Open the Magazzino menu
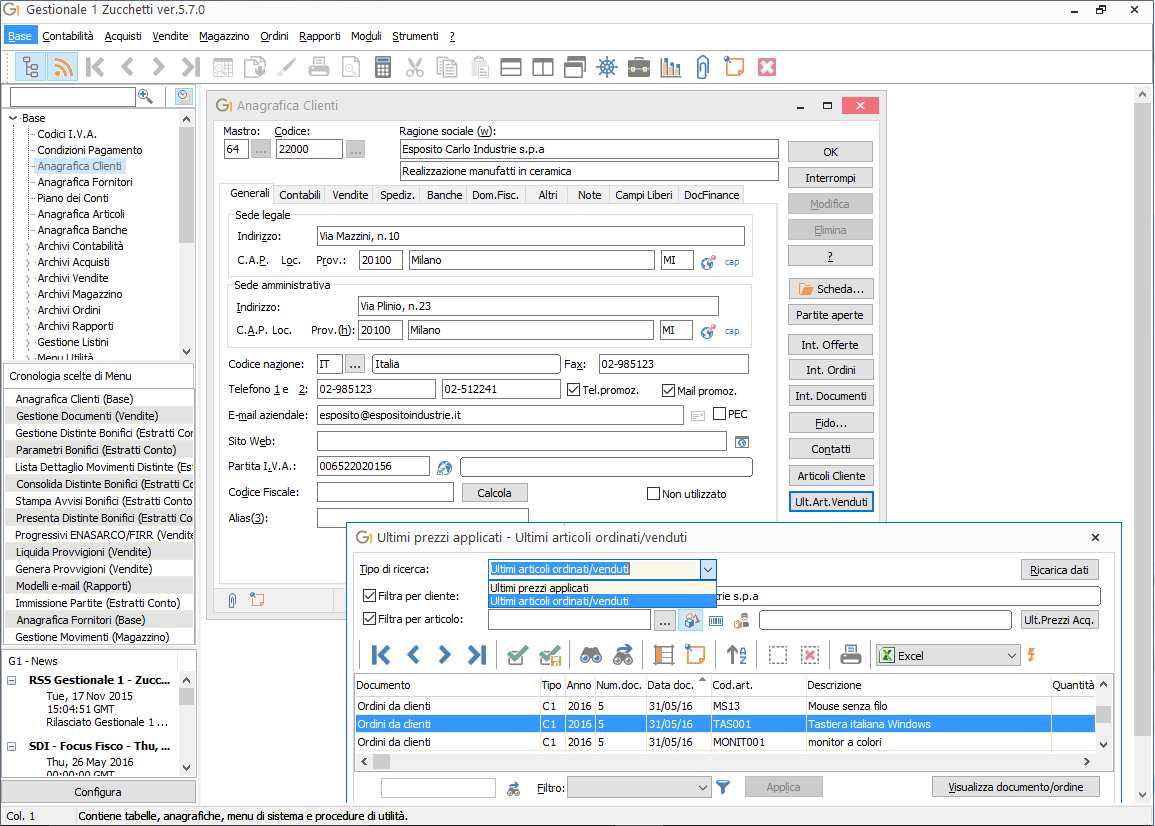Image resolution: width=1155 pixels, height=826 pixels. pyautogui.click(x=224, y=36)
